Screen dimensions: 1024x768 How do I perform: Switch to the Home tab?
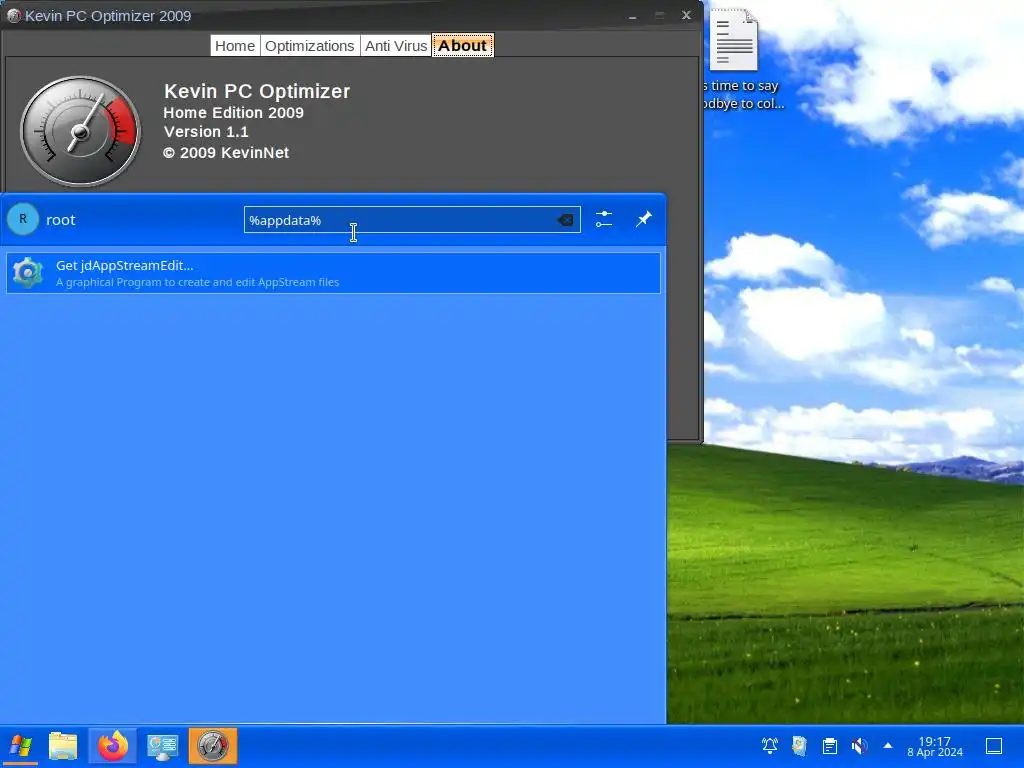(x=235, y=46)
